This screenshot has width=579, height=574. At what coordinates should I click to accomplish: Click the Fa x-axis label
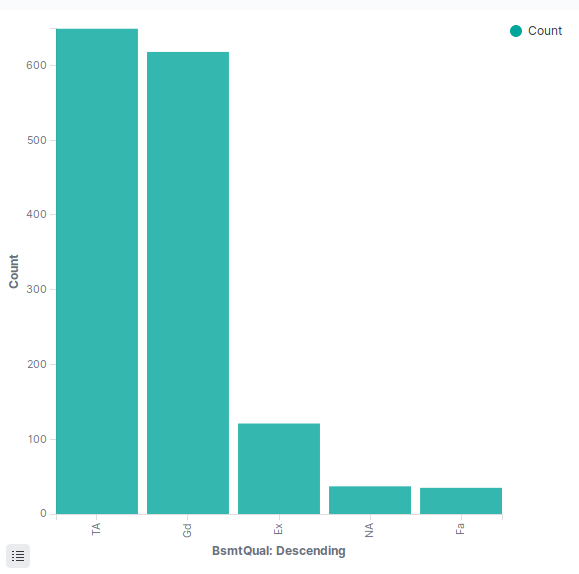point(460,529)
